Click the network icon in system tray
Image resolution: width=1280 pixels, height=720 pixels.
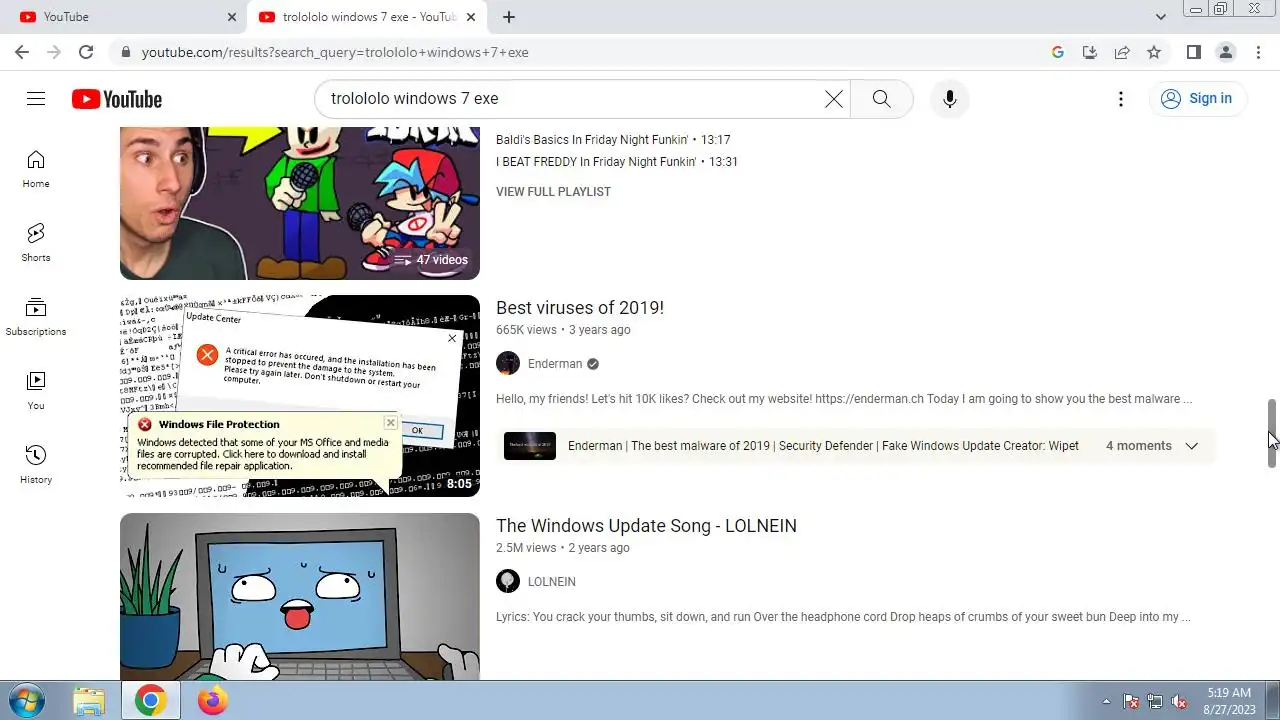(1155, 701)
